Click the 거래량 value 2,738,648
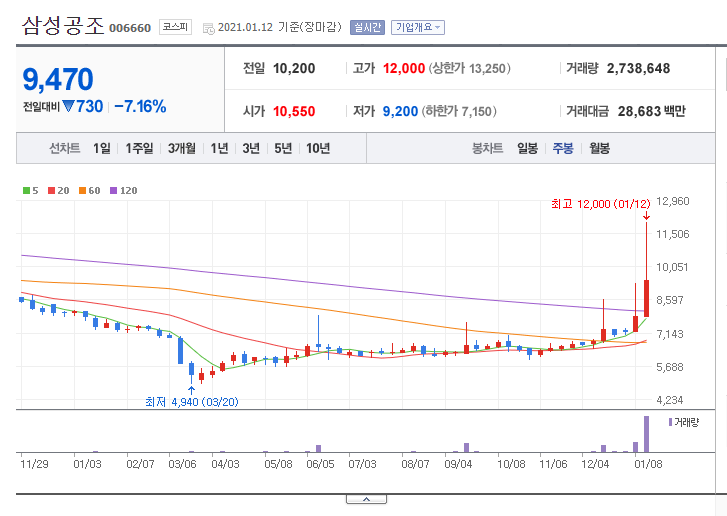This screenshot has height=516, width=727. pyautogui.click(x=638, y=69)
